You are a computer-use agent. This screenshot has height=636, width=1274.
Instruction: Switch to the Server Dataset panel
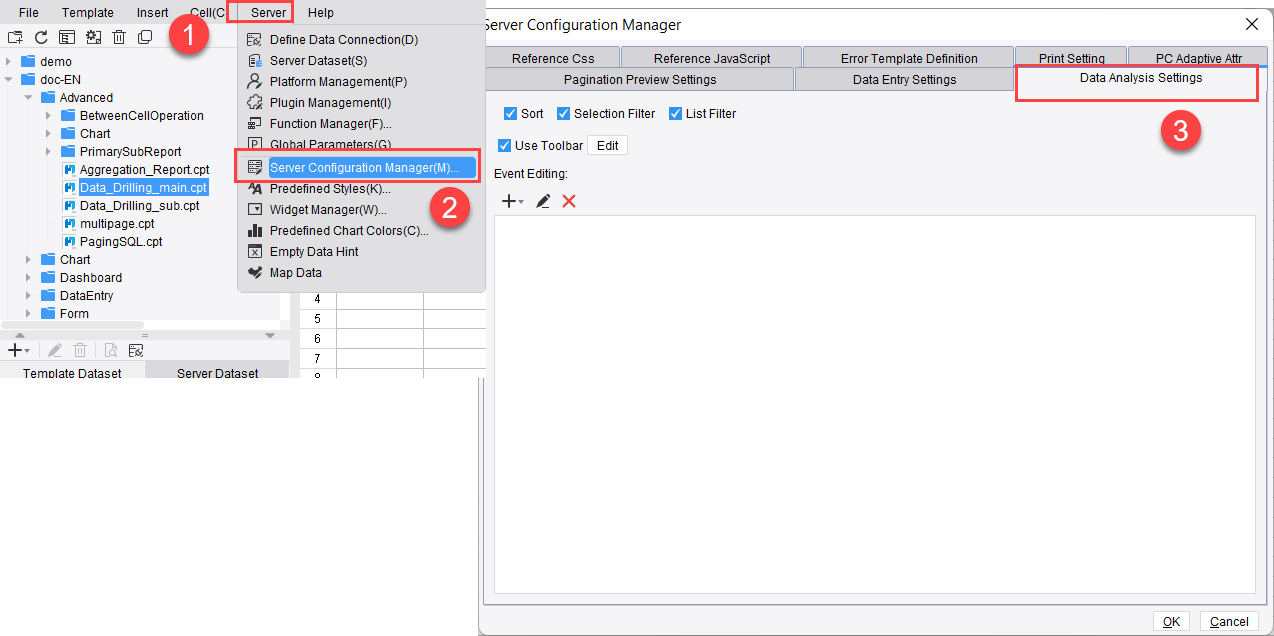click(x=216, y=373)
